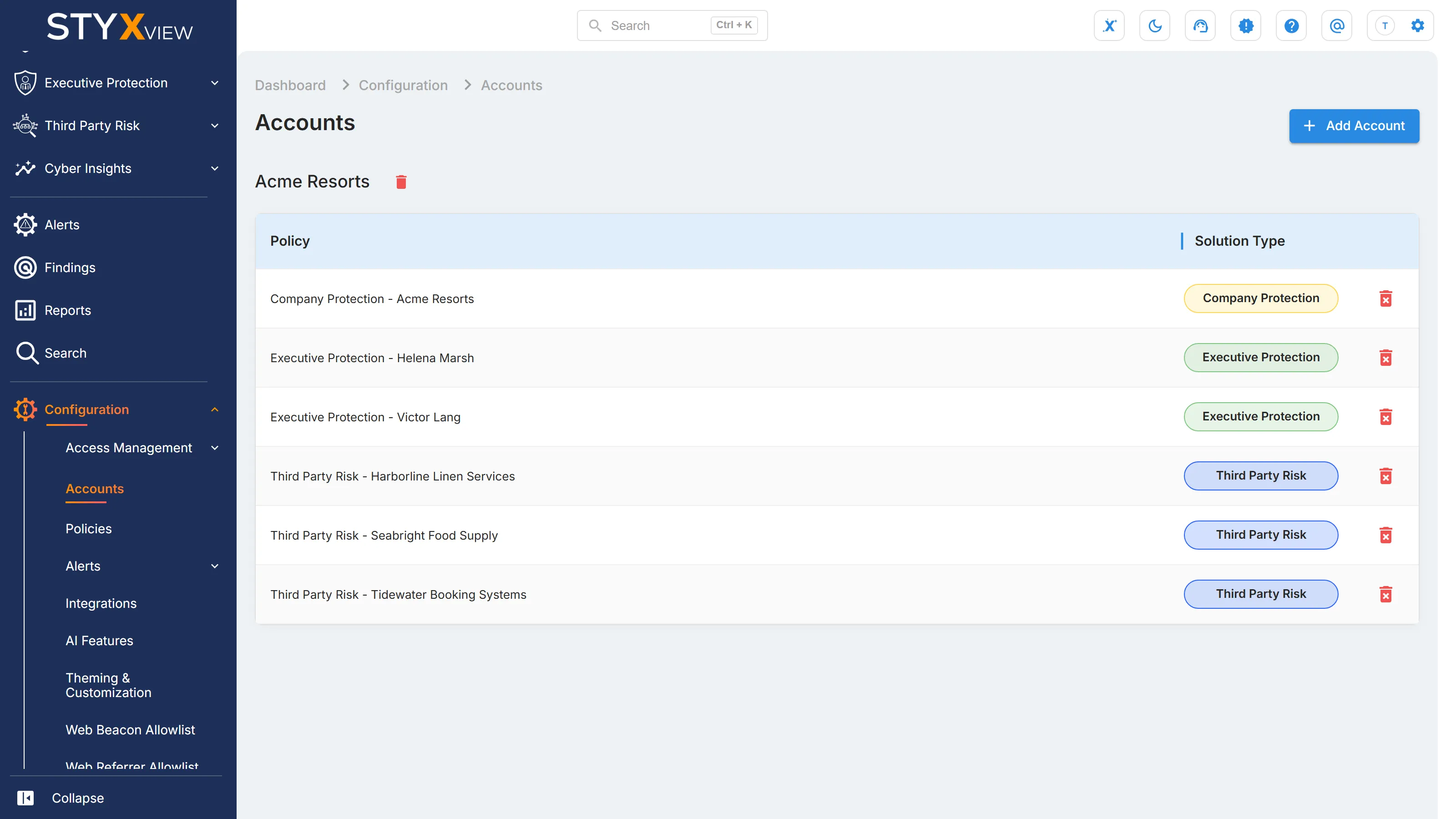Image resolution: width=1456 pixels, height=819 pixels.
Task: Remove Seabright Food Supply policy
Action: 1385,535
